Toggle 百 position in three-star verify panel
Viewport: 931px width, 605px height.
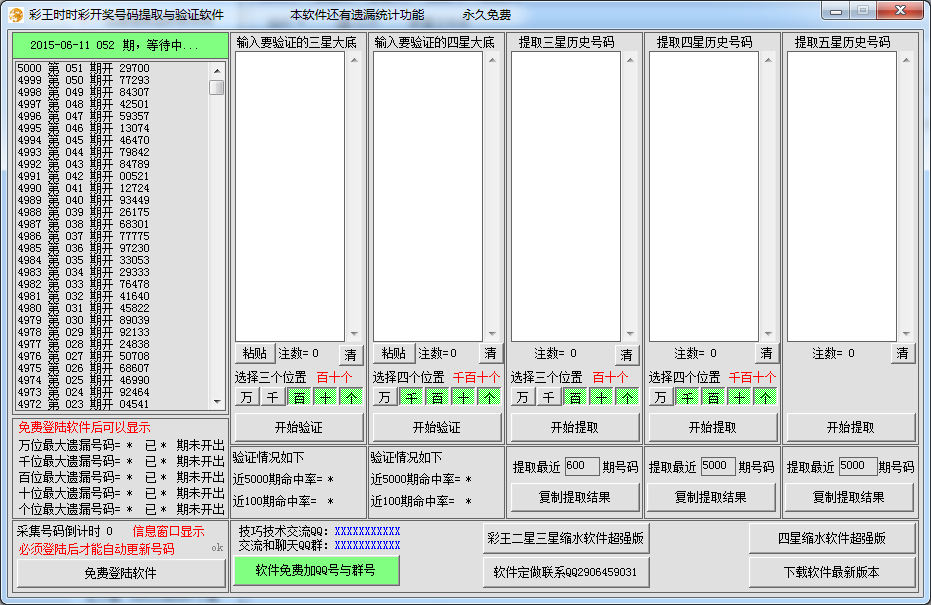click(299, 397)
